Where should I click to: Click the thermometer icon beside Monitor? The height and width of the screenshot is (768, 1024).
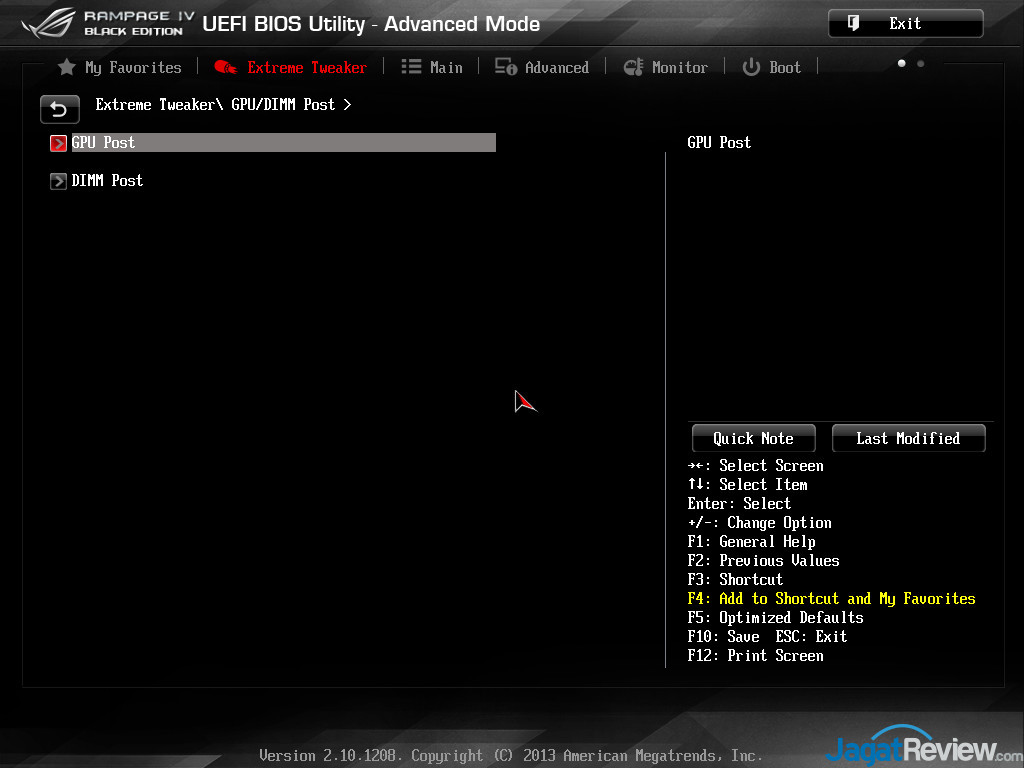[x=633, y=67]
